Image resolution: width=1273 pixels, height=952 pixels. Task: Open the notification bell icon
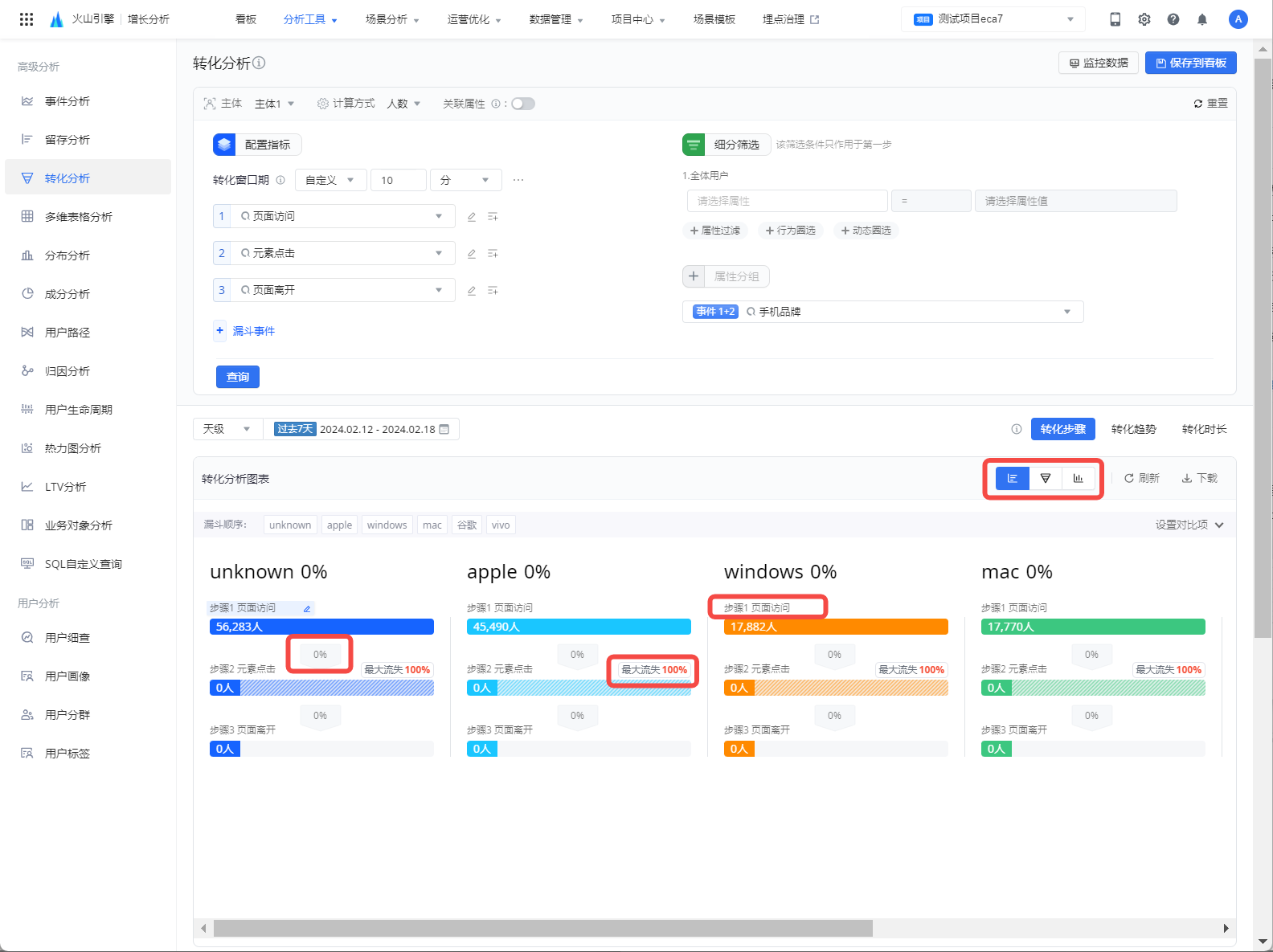click(x=1201, y=19)
